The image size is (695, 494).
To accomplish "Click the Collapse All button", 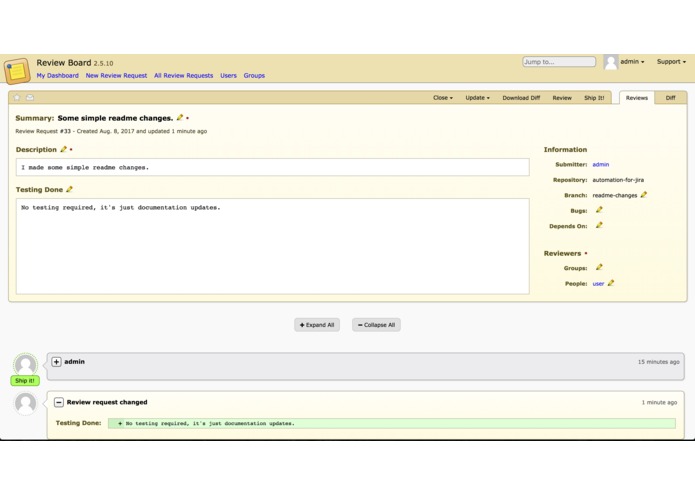I will [376, 325].
